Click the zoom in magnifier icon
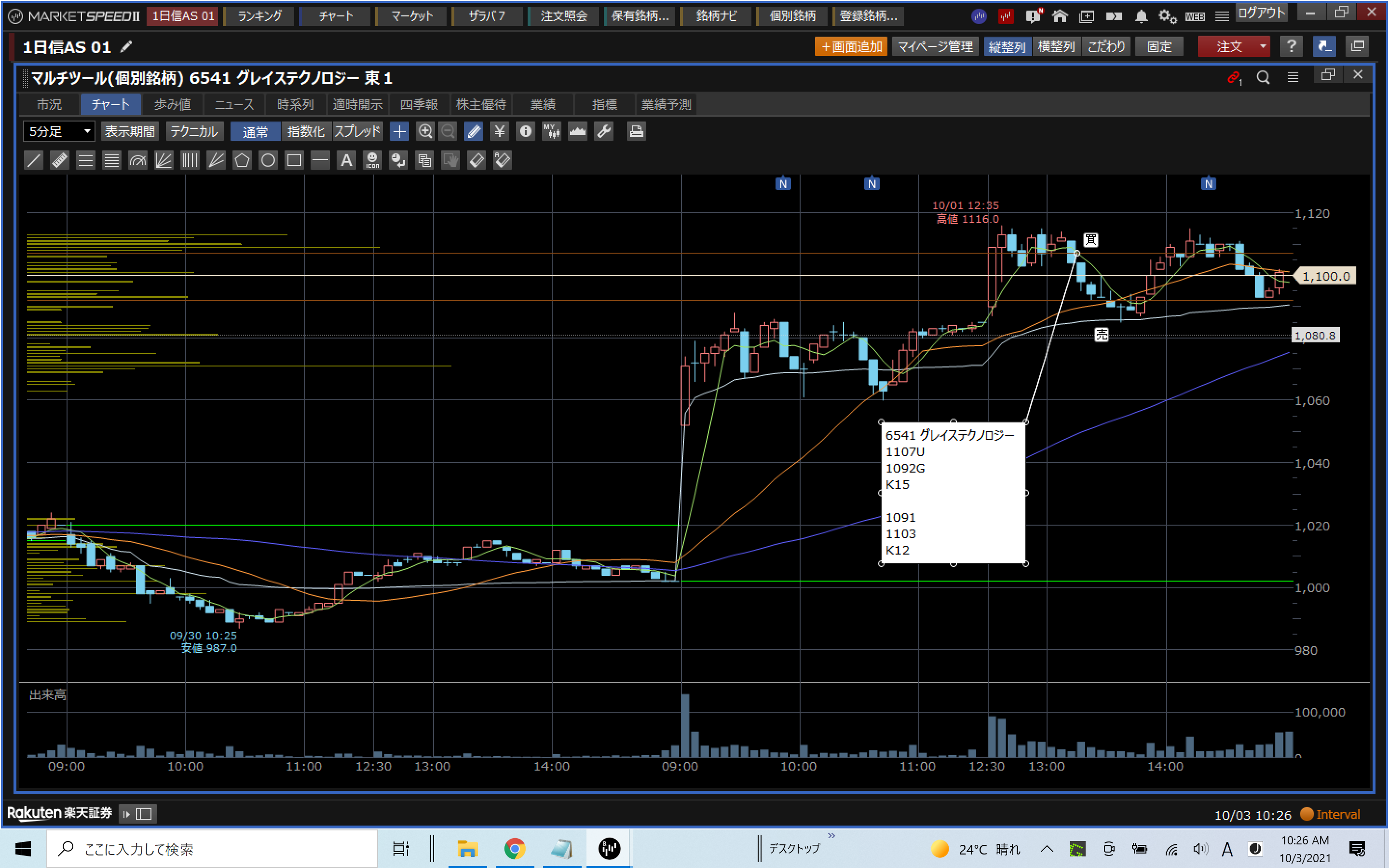Screen dimensions: 1389x868 [425, 132]
